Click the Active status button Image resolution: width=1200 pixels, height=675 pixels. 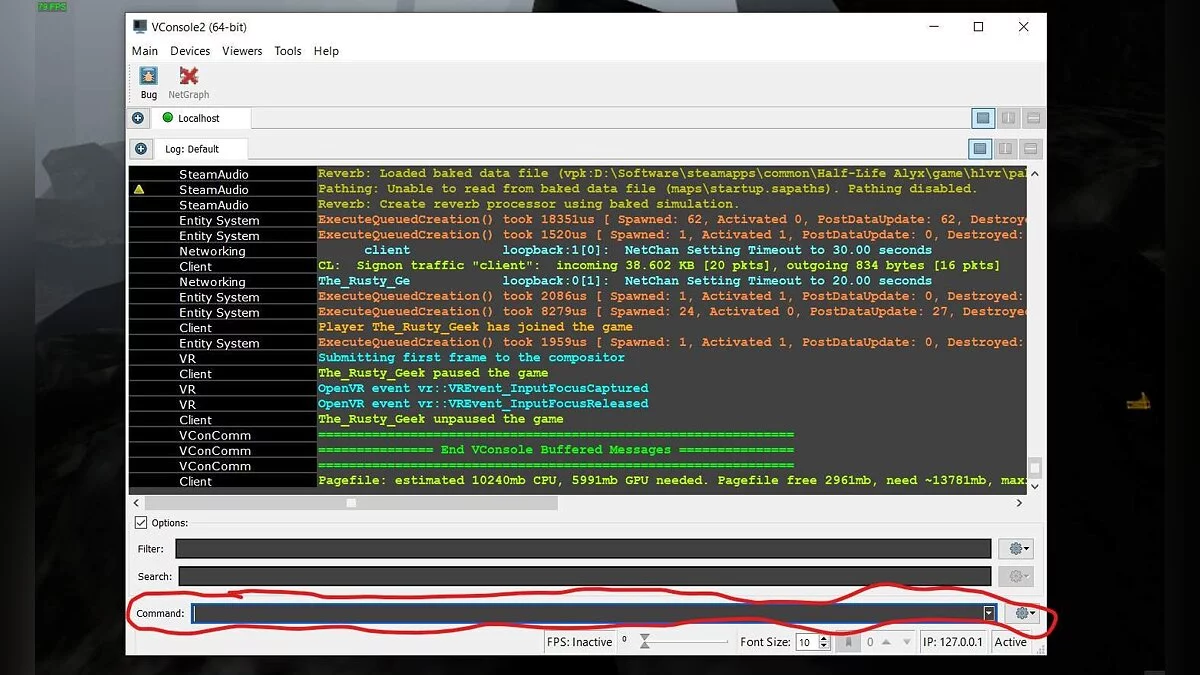[x=1010, y=642]
